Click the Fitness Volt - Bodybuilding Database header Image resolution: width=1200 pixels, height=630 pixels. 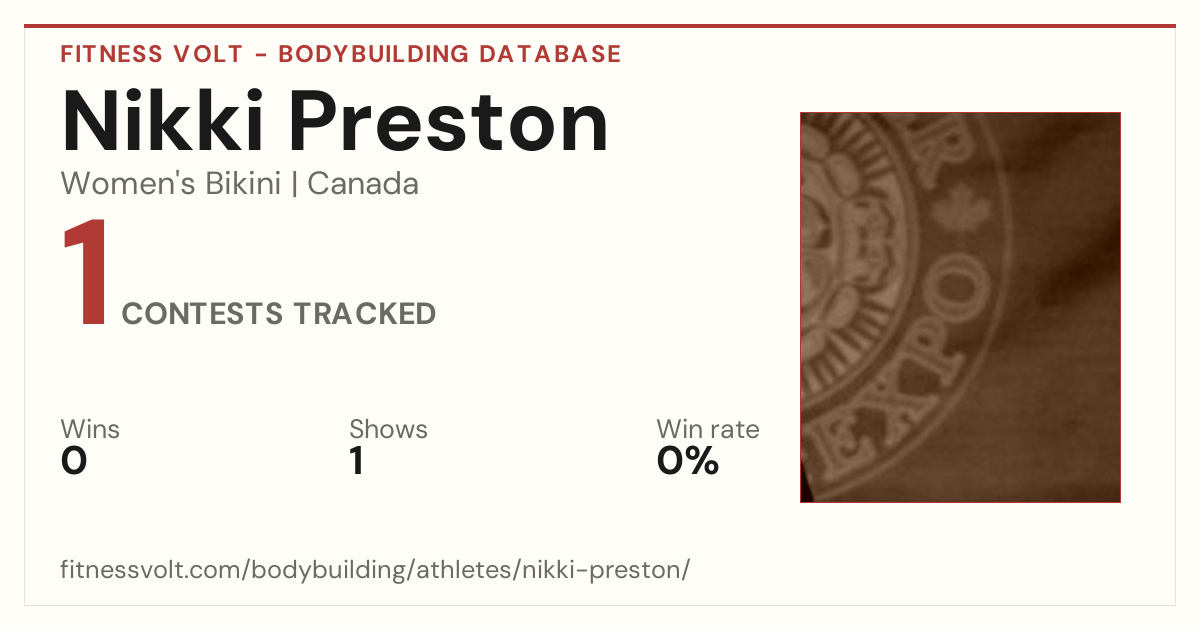[x=341, y=54]
